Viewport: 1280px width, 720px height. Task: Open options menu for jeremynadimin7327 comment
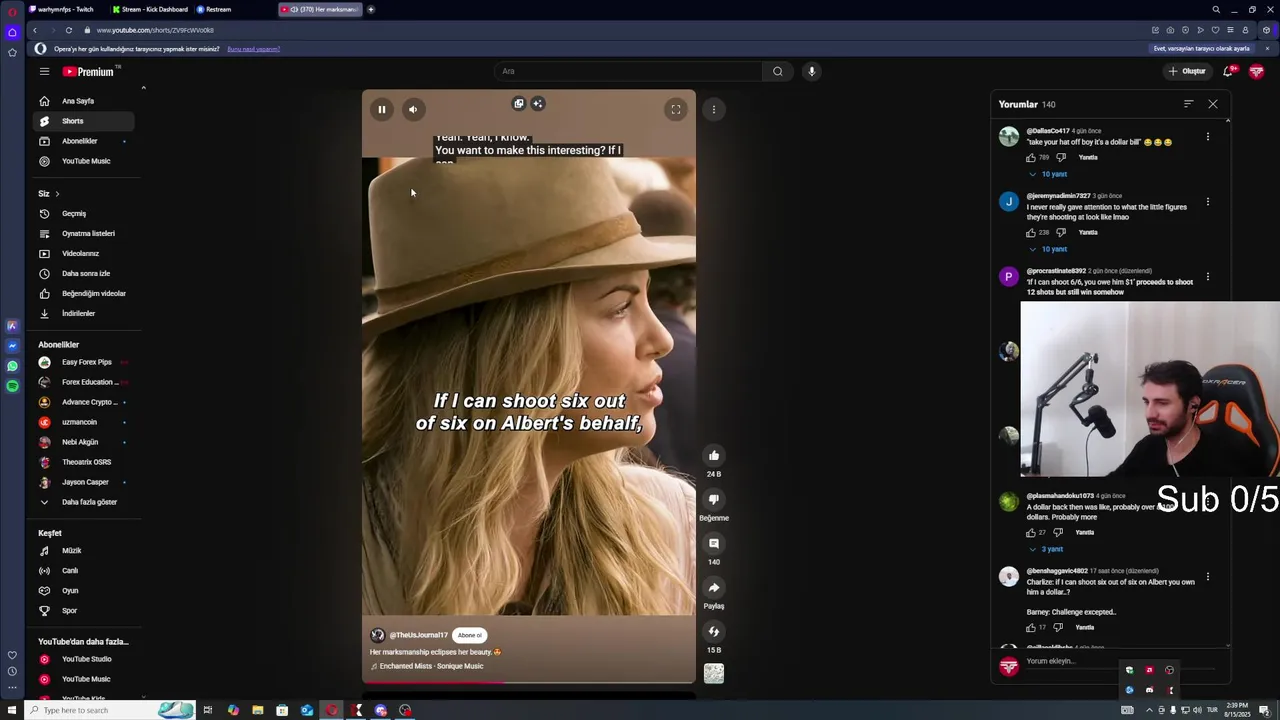(1208, 202)
